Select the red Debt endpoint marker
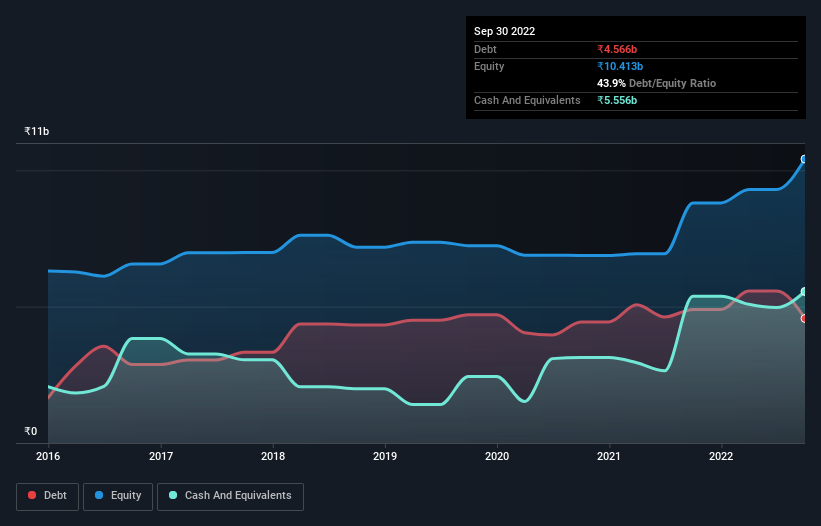The image size is (821, 526). 804,318
